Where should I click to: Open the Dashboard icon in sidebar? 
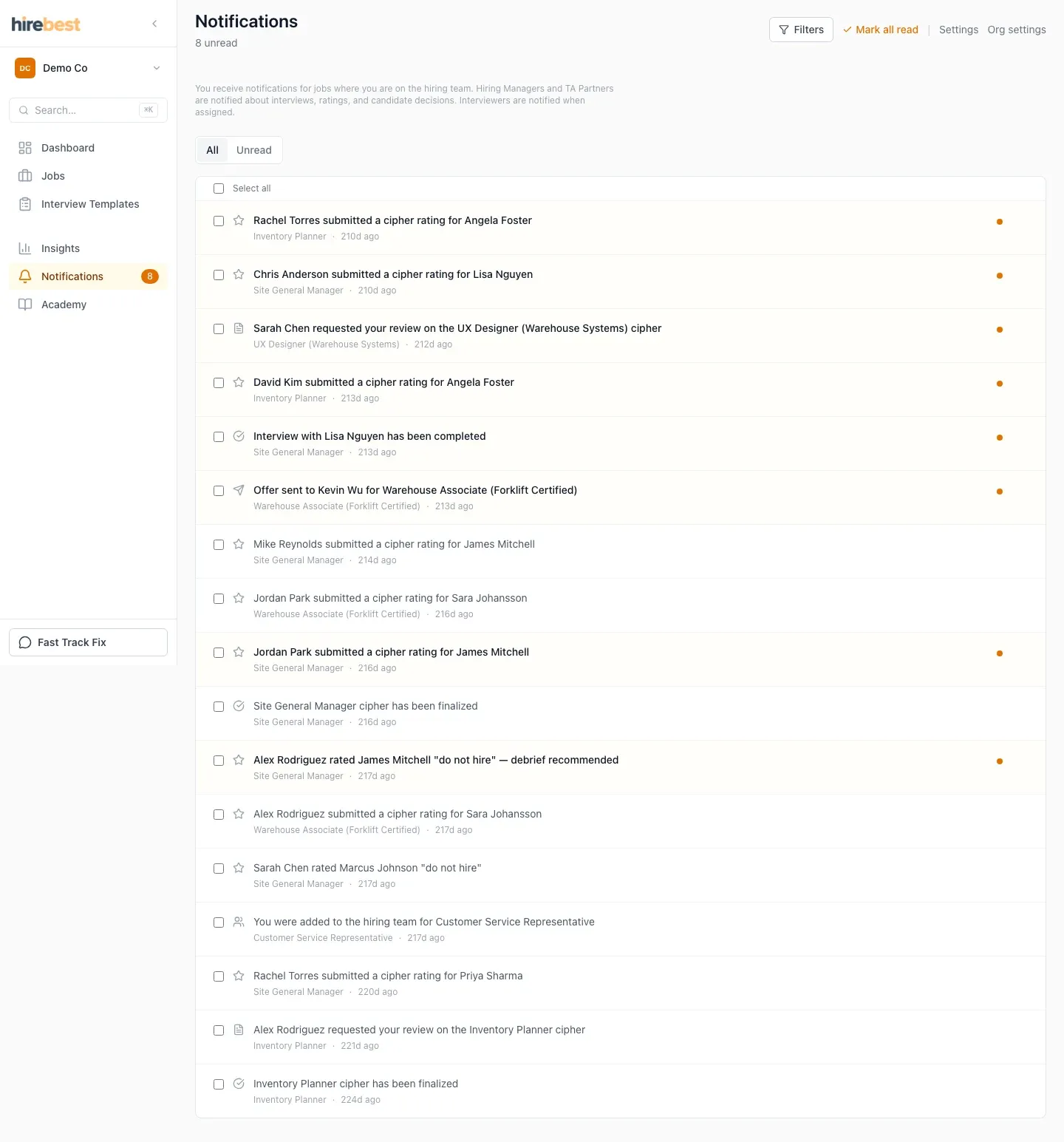[25, 148]
